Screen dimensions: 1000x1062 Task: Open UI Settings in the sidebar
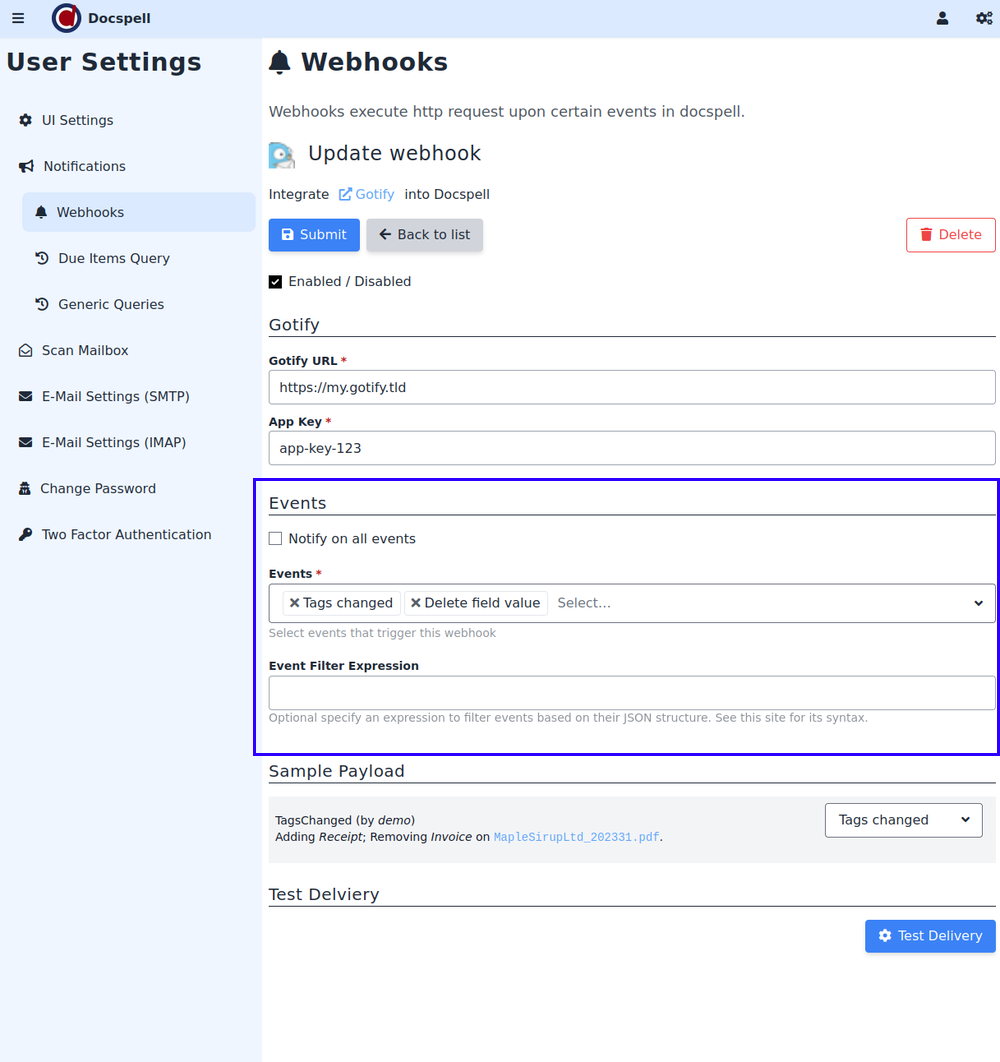pyautogui.click(x=77, y=120)
